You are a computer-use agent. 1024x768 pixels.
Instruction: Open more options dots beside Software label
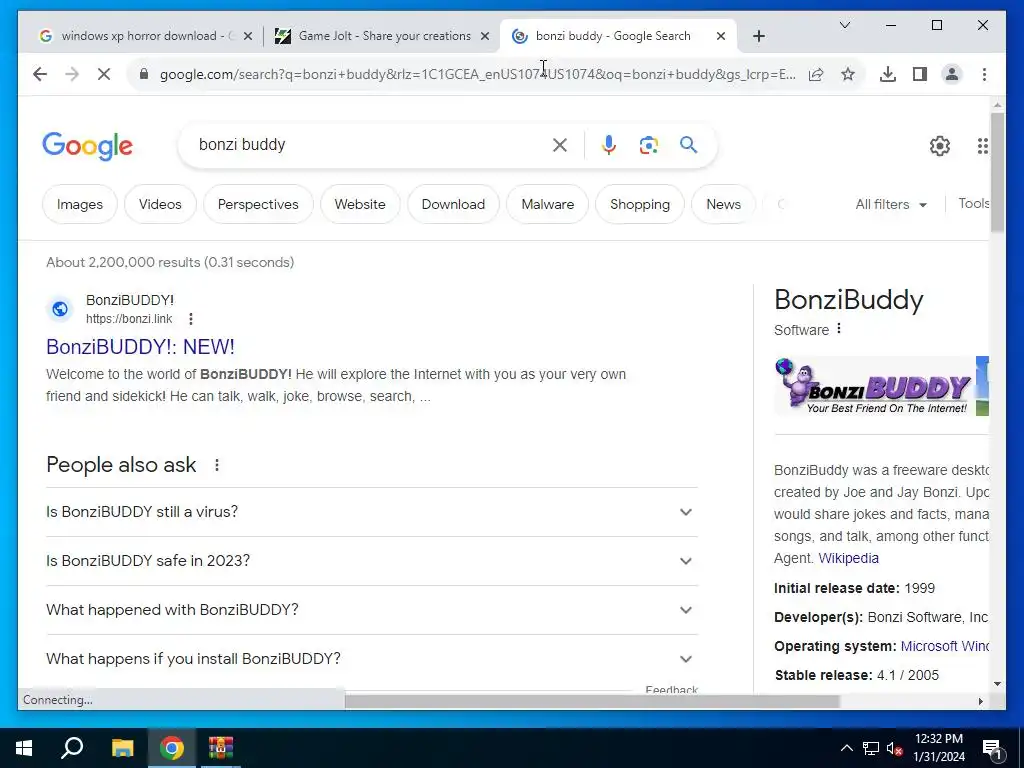(x=839, y=328)
